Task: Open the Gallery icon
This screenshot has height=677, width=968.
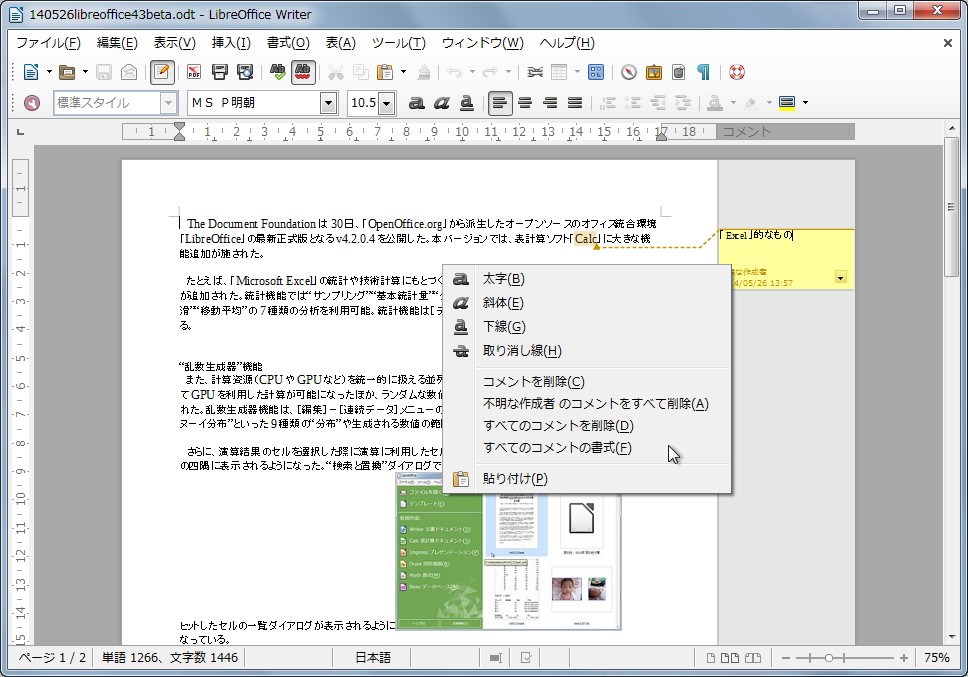Action: (654, 72)
